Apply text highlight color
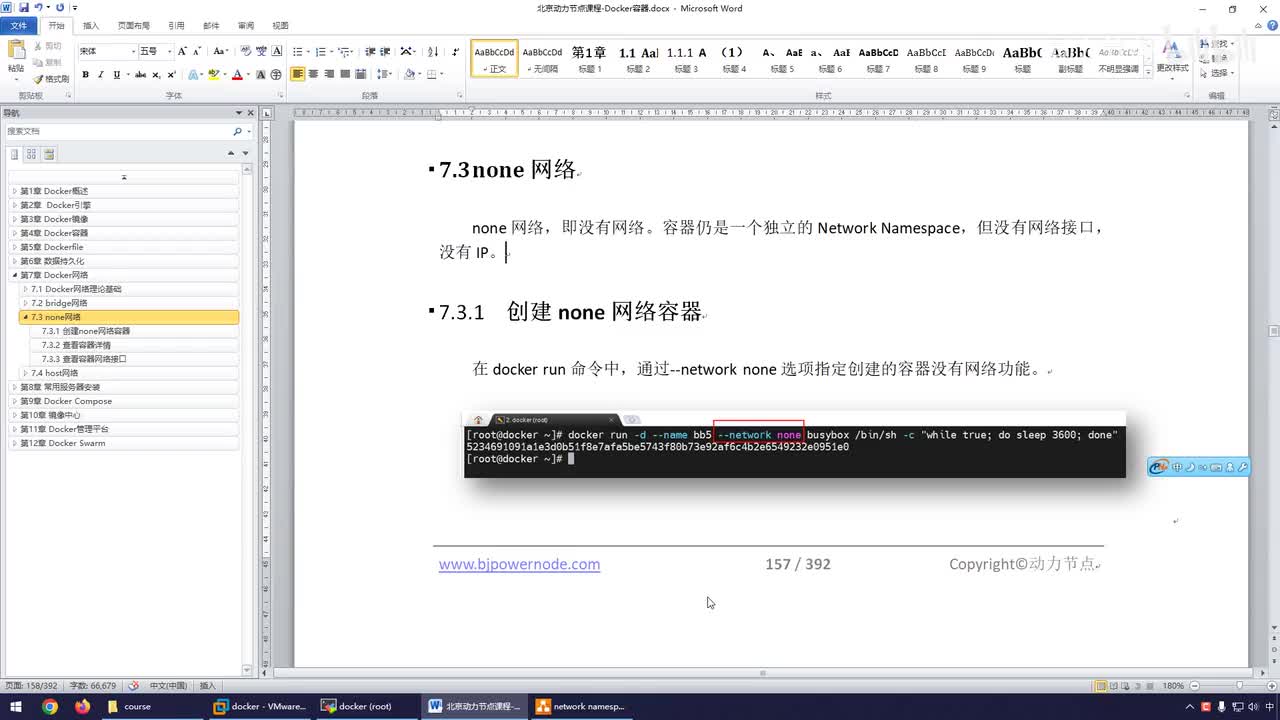 214,75
